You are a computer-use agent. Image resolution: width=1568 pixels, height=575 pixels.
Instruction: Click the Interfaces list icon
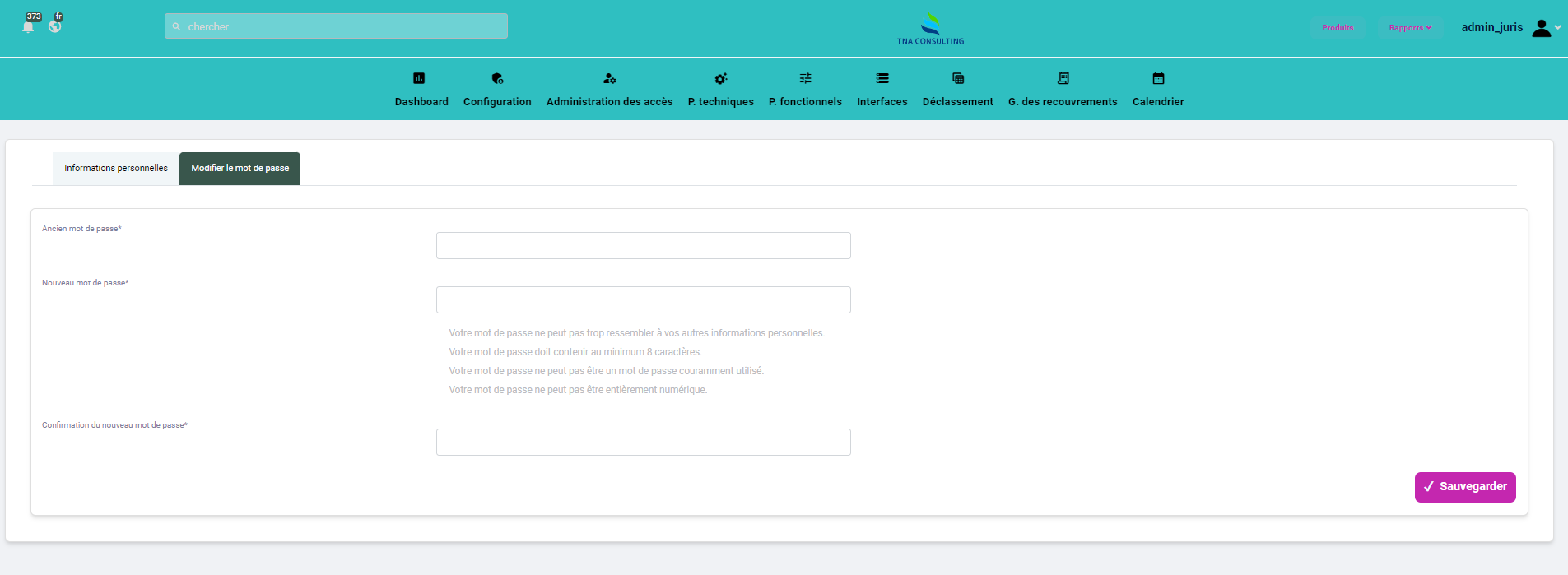click(x=882, y=78)
